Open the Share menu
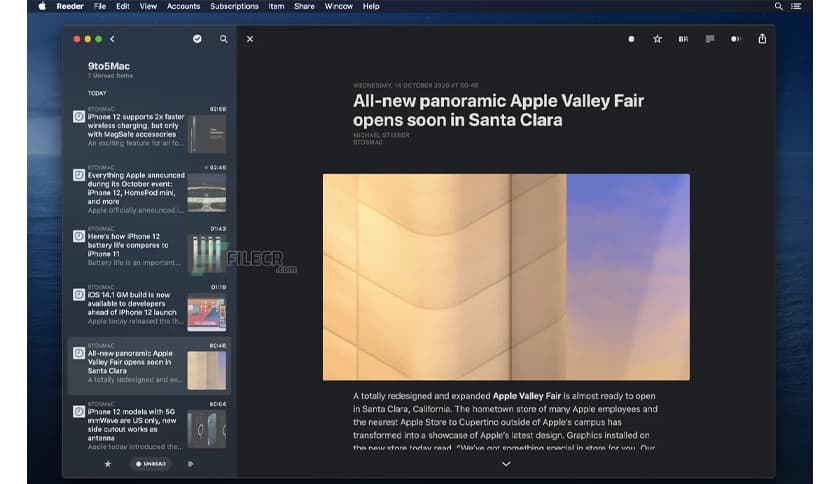This screenshot has height=484, width=836. click(x=304, y=6)
